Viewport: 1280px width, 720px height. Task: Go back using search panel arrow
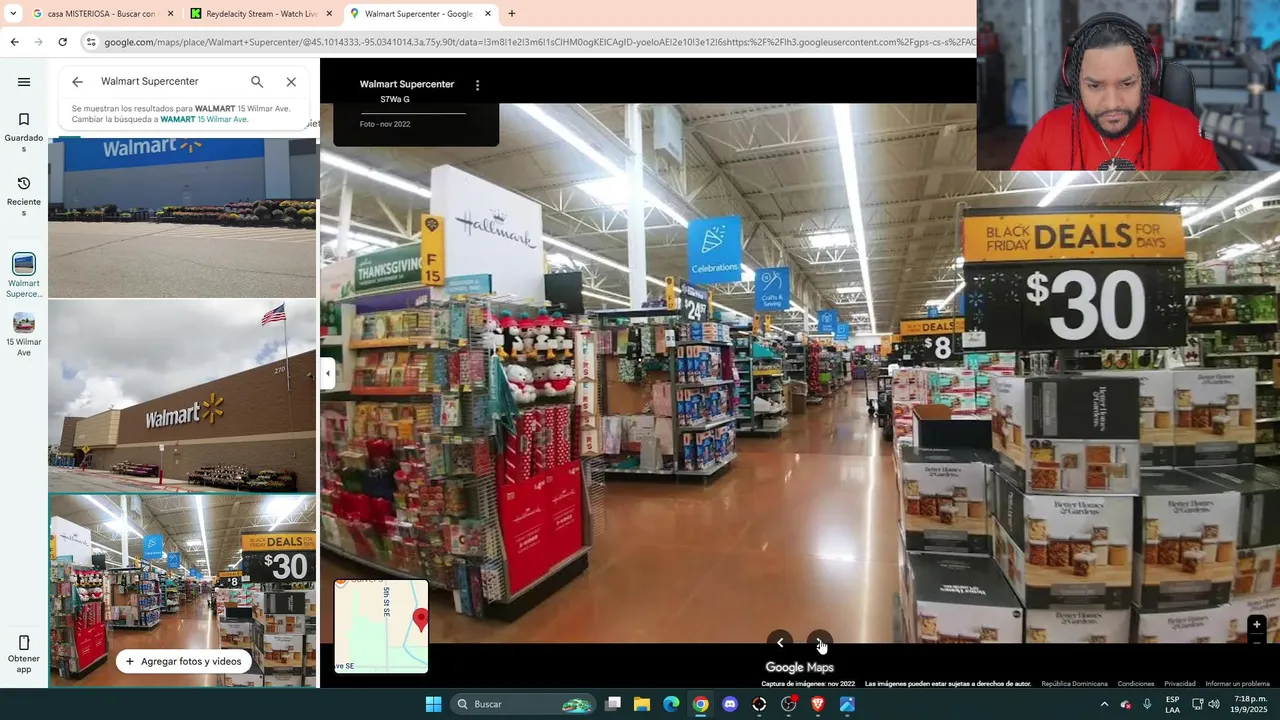point(77,82)
